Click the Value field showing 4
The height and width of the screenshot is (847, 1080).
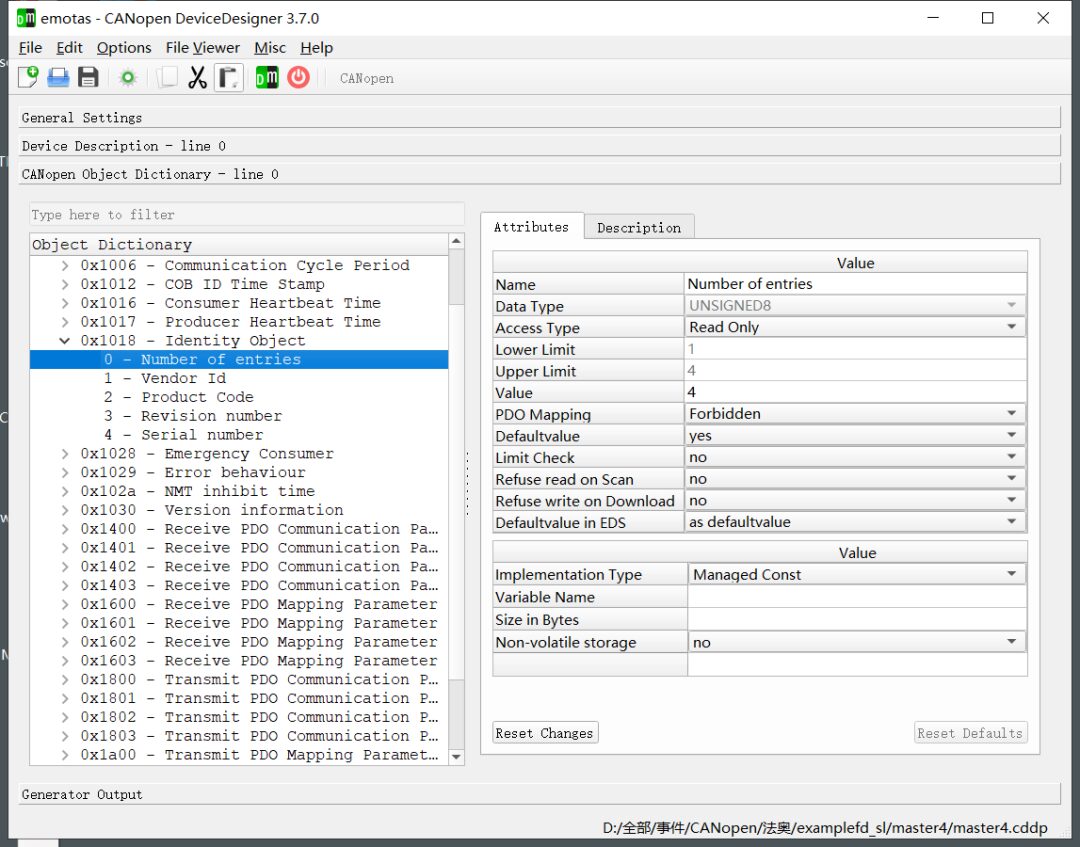856,393
